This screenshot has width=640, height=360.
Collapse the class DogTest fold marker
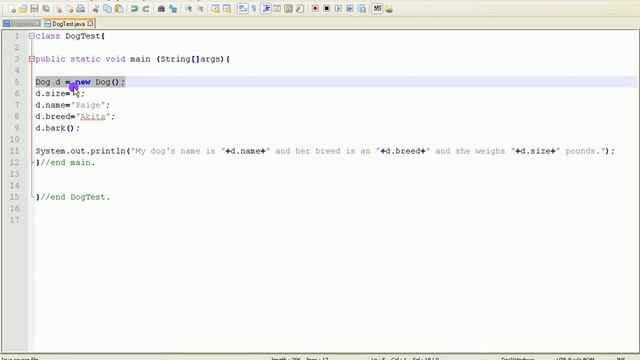(x=31, y=36)
